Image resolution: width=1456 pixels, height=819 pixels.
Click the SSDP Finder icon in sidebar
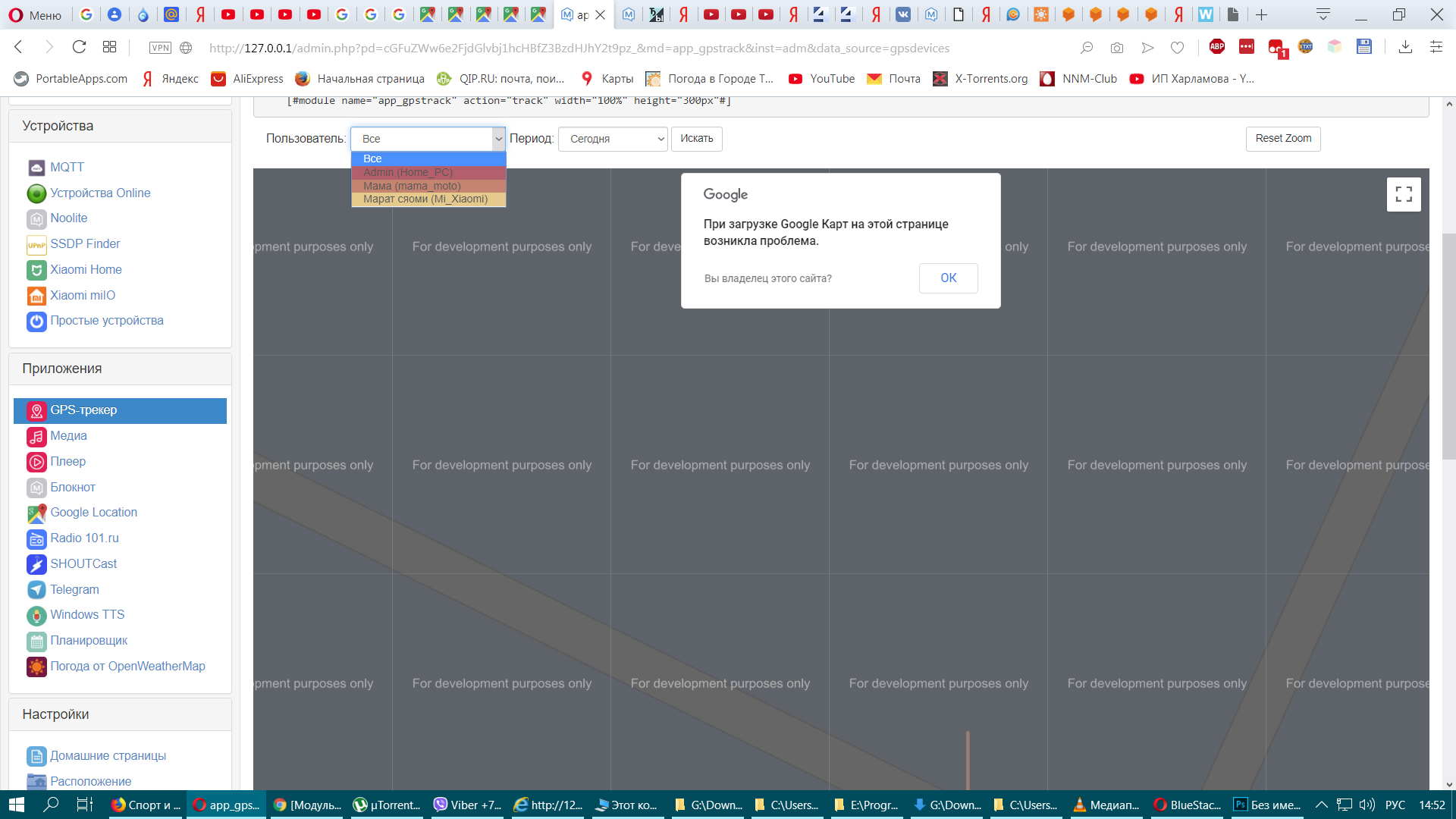36,245
